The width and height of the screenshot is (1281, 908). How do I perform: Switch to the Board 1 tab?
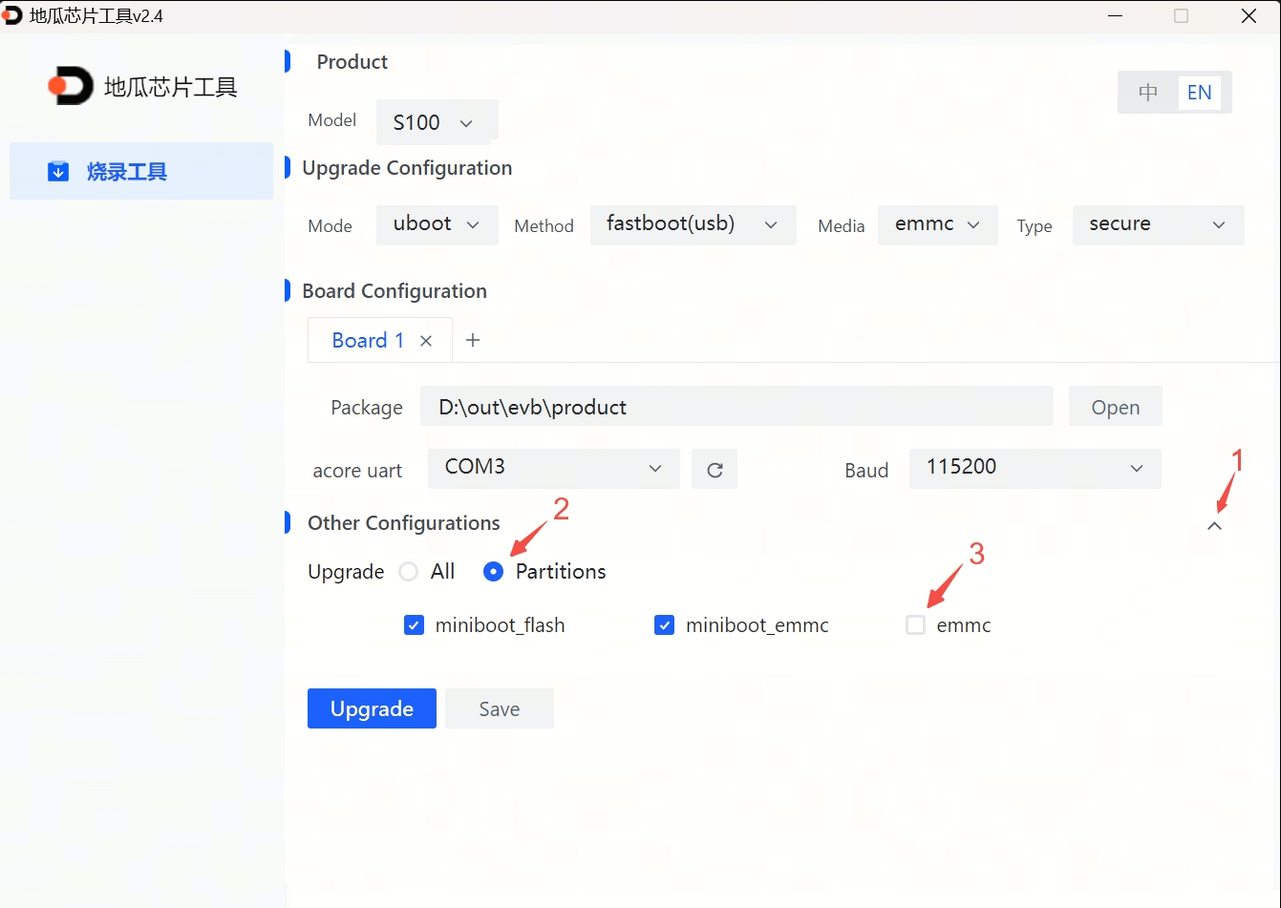(368, 341)
